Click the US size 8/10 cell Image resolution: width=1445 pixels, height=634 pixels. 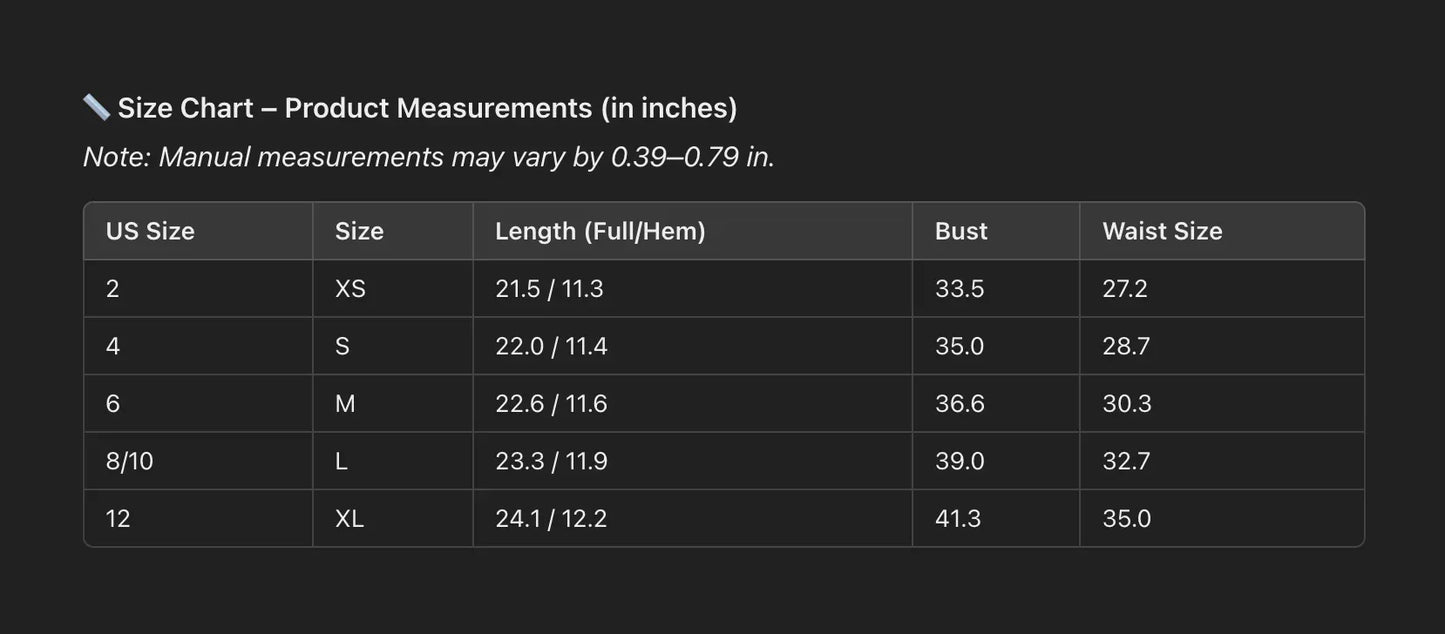point(130,461)
